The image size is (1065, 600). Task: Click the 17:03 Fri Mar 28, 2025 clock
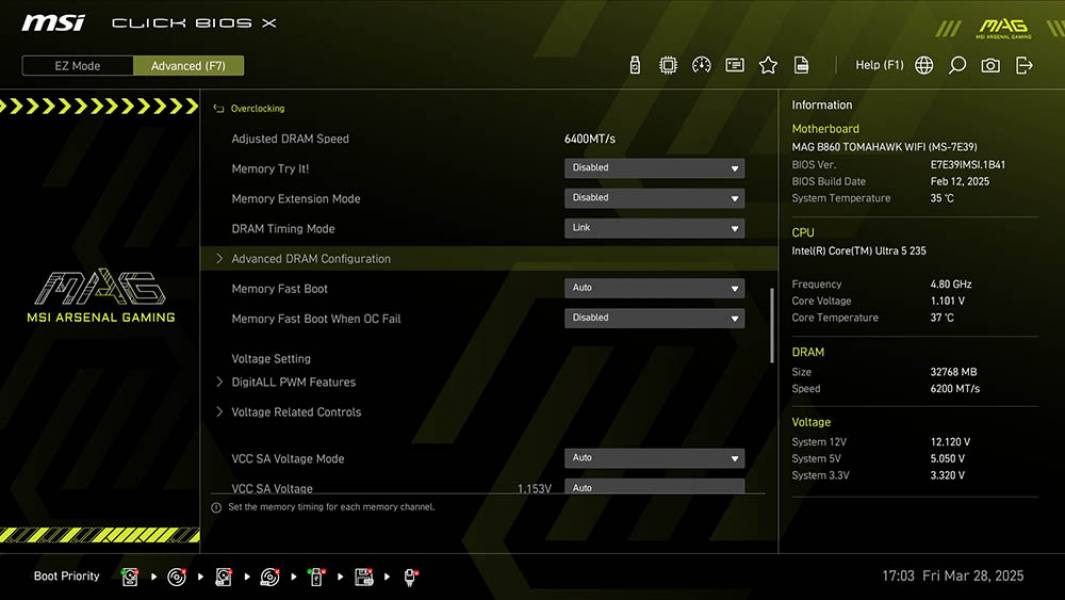point(952,576)
